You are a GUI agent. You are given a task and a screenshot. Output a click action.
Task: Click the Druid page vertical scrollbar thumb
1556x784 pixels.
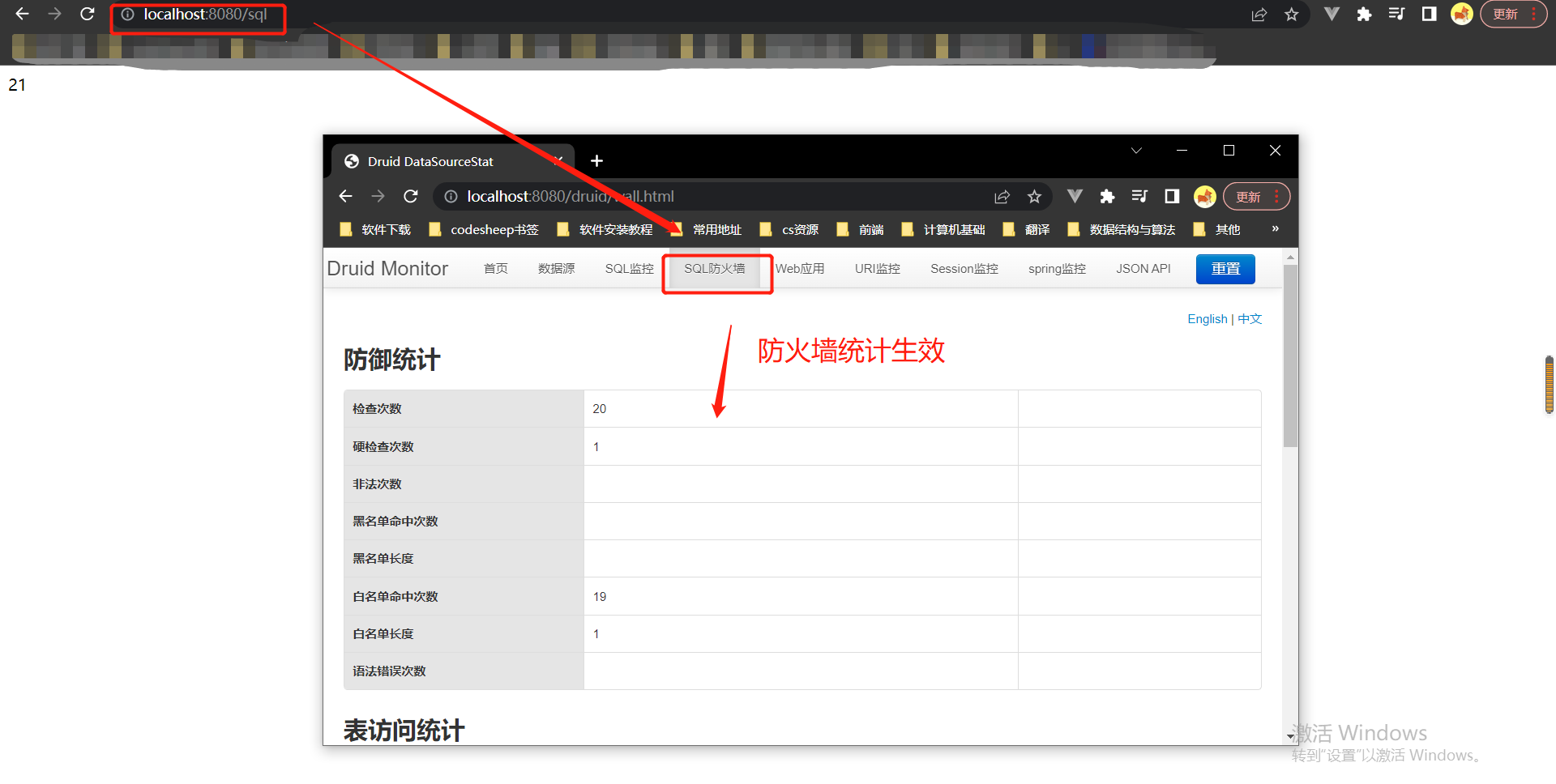click(1290, 356)
